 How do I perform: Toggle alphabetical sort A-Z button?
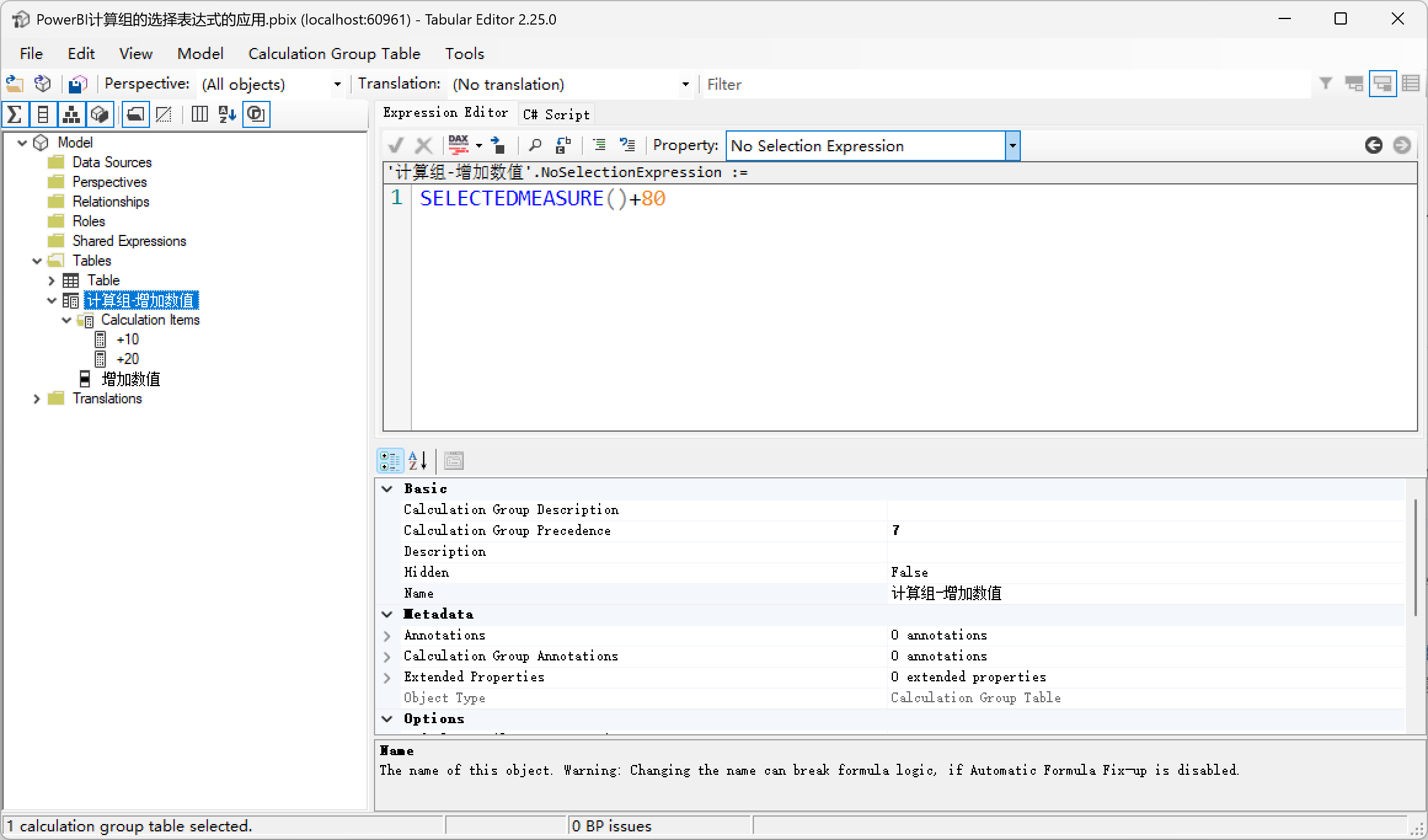click(228, 114)
